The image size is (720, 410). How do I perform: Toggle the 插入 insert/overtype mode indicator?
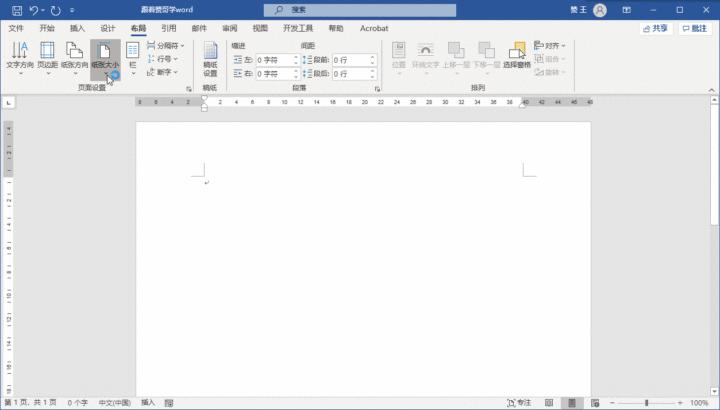click(x=148, y=403)
